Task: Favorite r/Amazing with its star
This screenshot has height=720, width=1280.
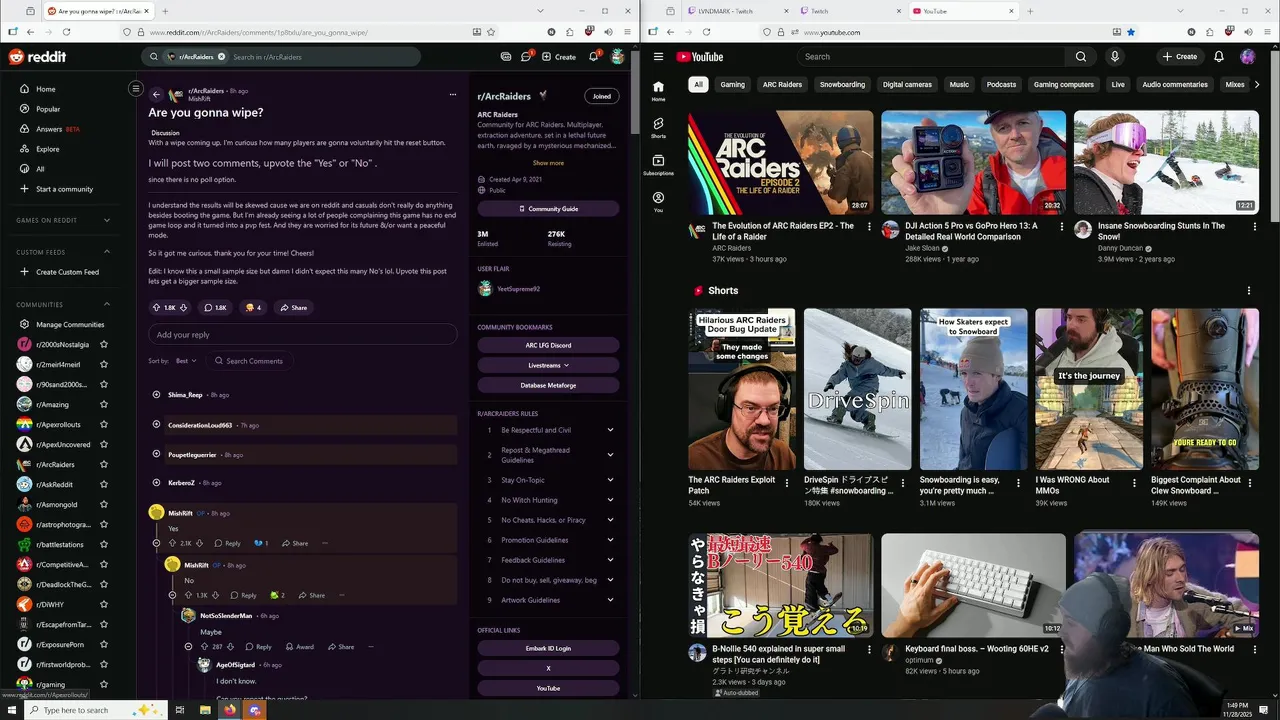Action: click(x=104, y=404)
